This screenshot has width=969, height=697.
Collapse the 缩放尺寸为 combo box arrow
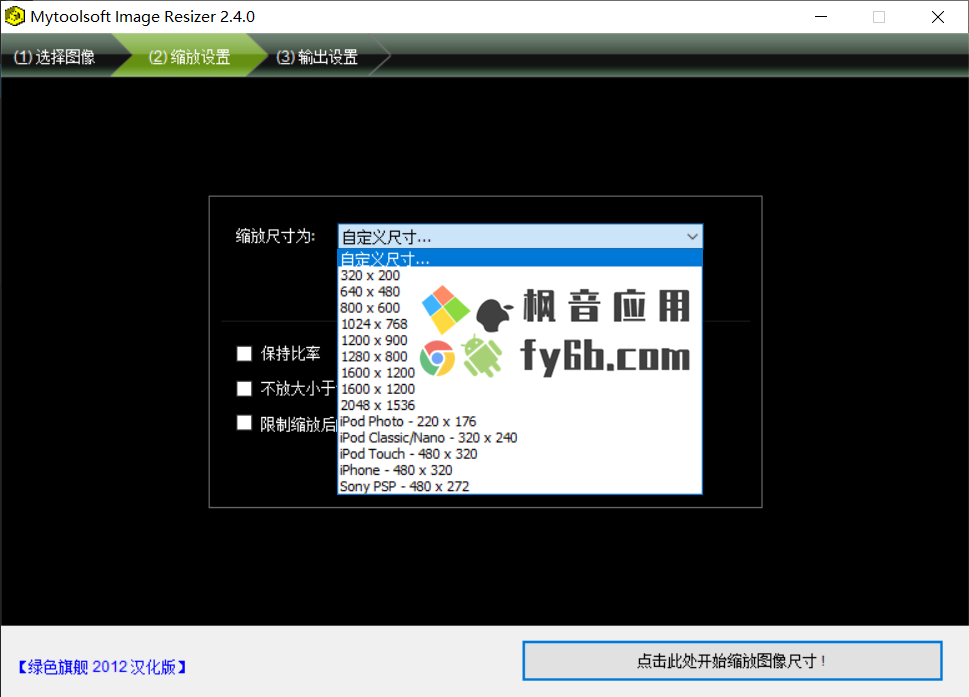[692, 237]
